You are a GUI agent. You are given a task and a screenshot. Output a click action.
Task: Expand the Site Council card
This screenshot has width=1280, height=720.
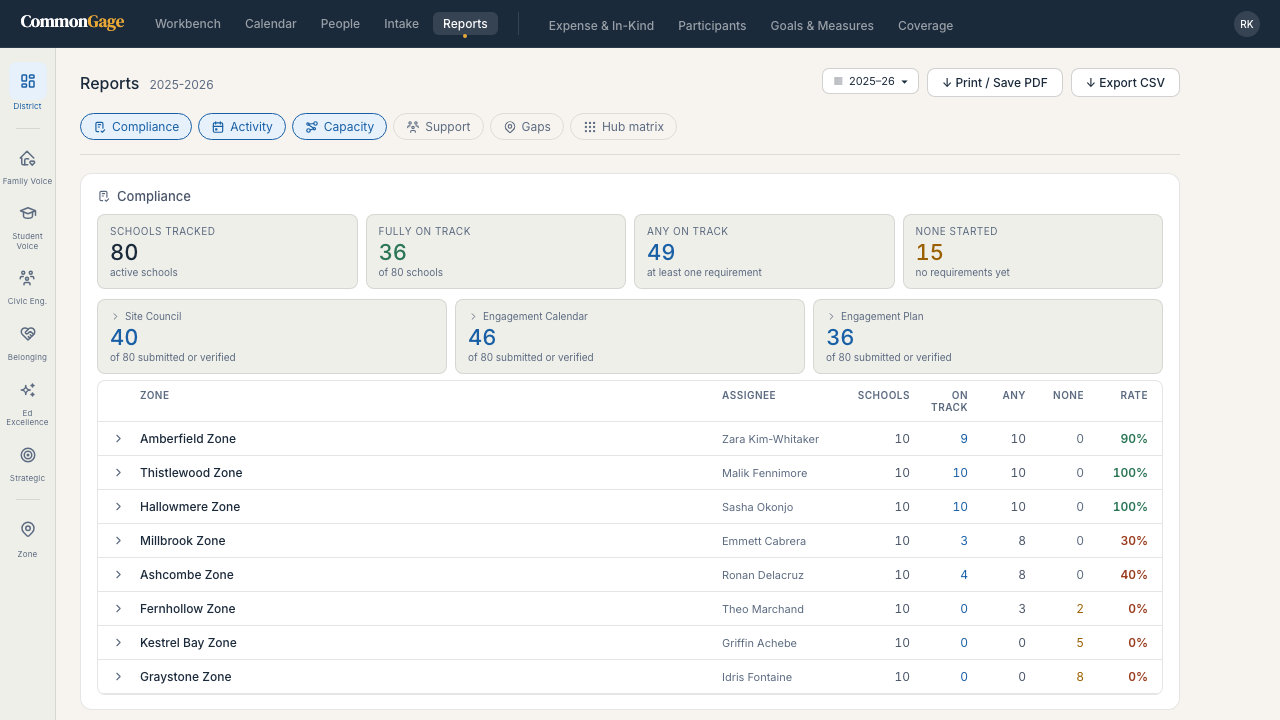tap(272, 337)
